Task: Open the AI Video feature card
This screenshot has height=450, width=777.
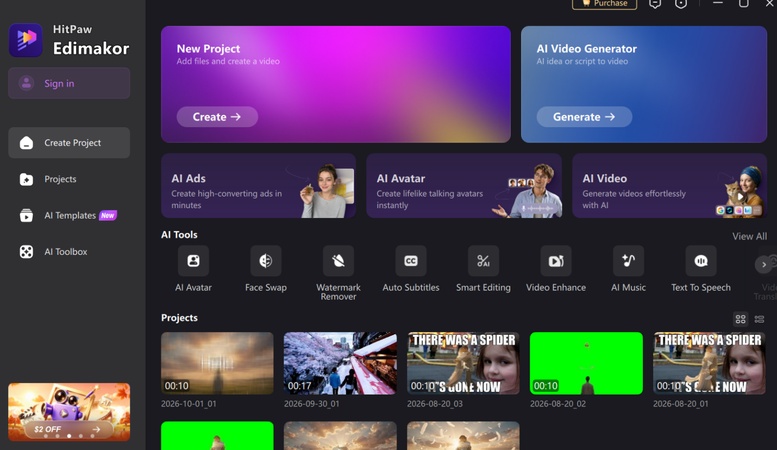Action: pos(669,185)
